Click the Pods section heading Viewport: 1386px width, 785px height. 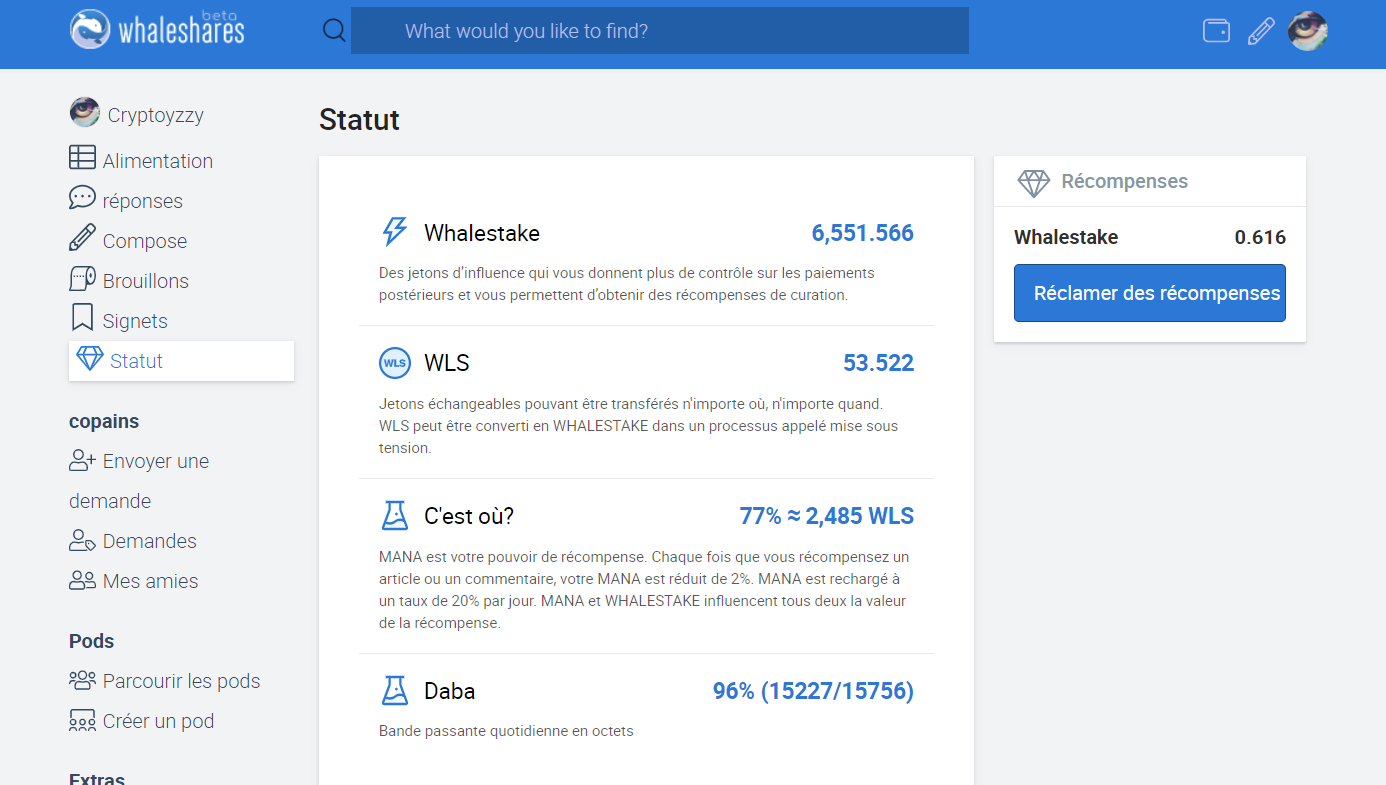[x=92, y=641]
